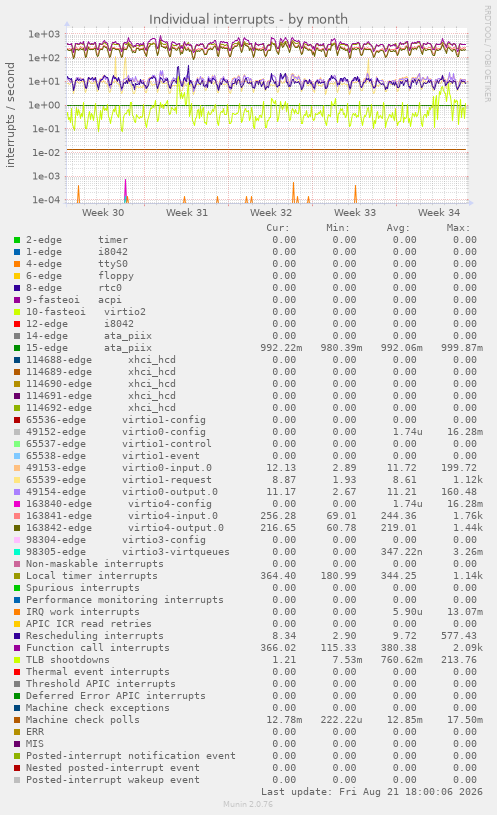This screenshot has width=497, height=815.
Task: Click the Munin 2.0.76 footer text
Action: [248, 804]
